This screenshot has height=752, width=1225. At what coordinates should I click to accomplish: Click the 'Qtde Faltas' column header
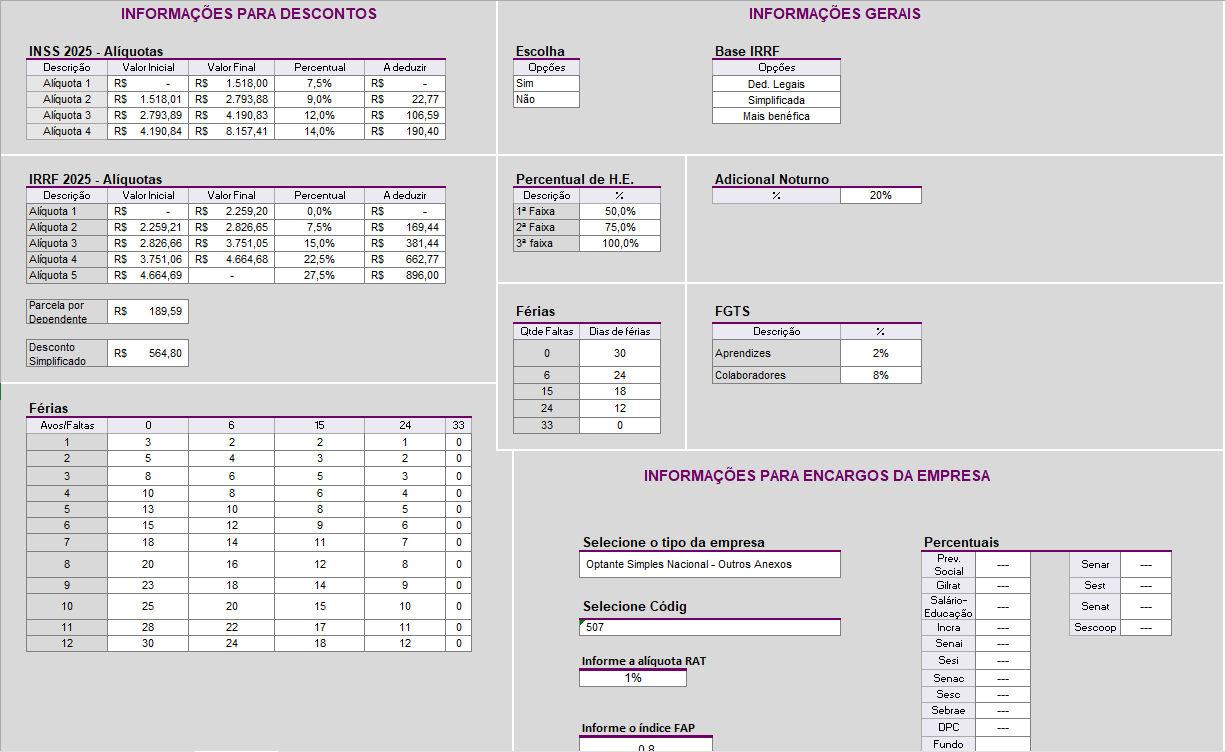click(547, 331)
